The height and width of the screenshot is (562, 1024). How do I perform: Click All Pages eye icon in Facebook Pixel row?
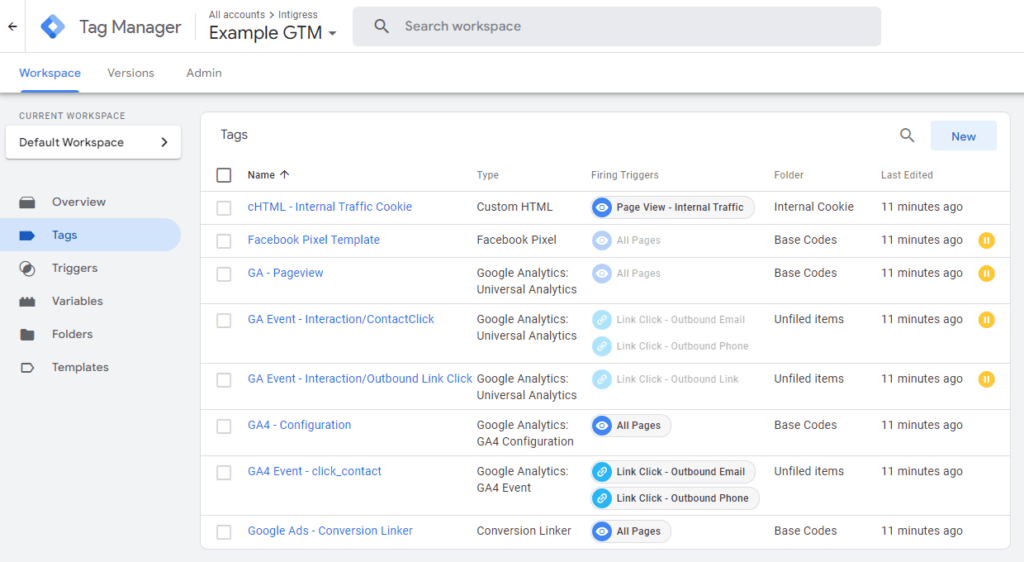(x=601, y=240)
